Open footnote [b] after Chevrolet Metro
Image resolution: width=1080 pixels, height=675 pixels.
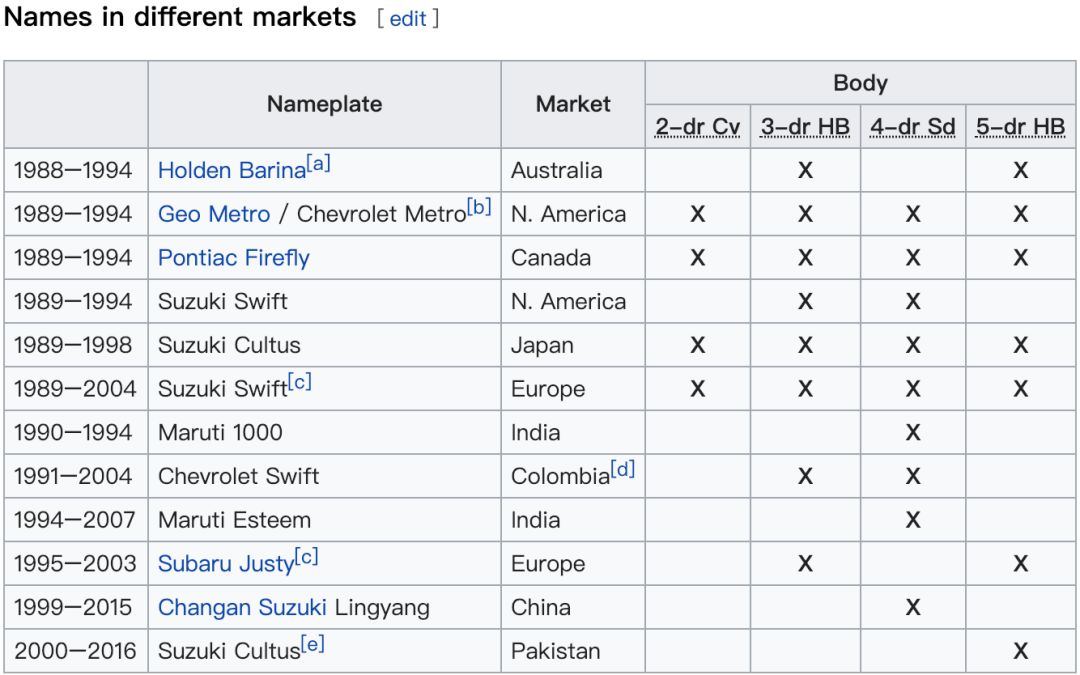[480, 208]
